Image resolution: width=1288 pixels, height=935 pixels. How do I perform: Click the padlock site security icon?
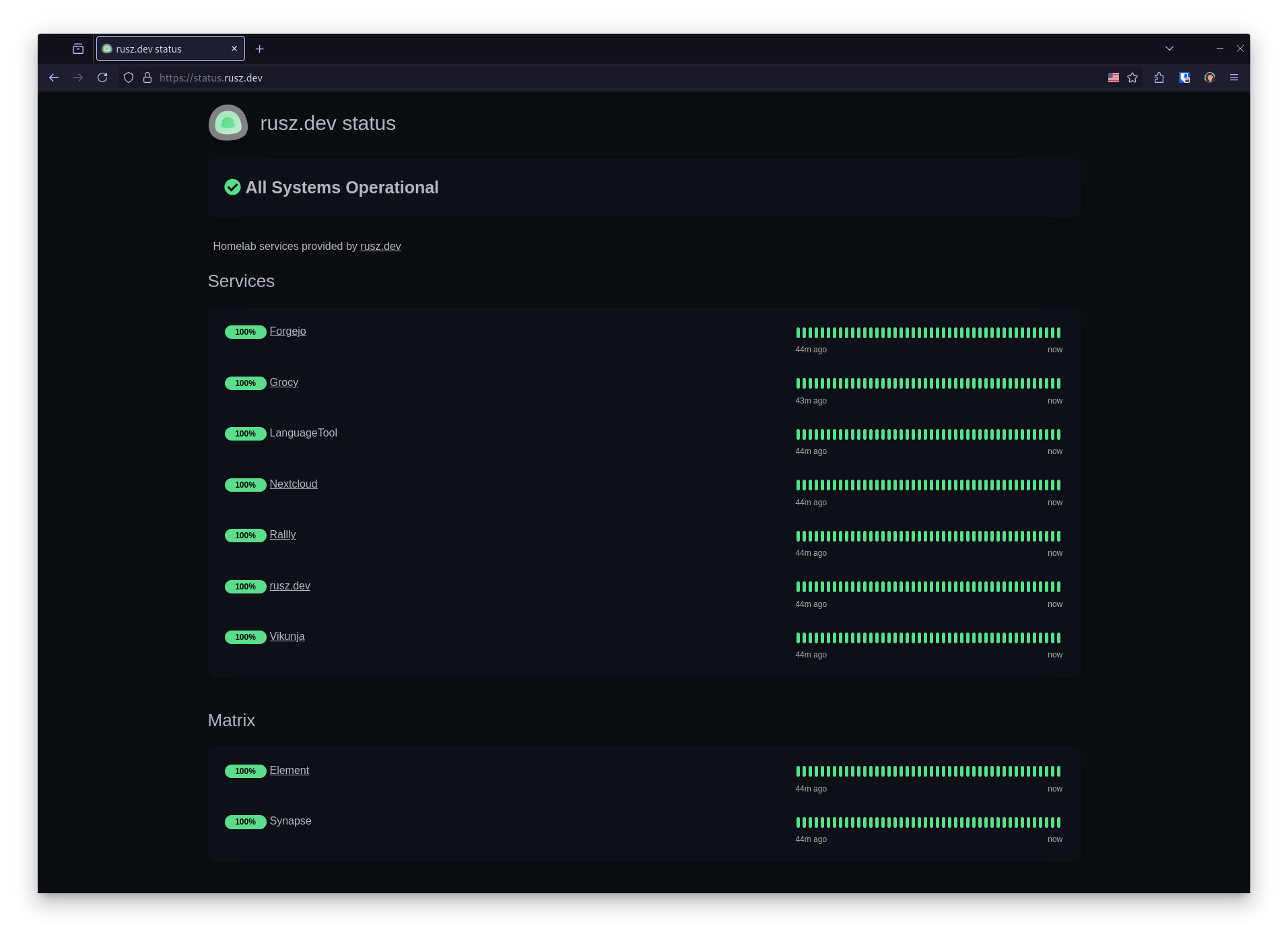coord(147,78)
